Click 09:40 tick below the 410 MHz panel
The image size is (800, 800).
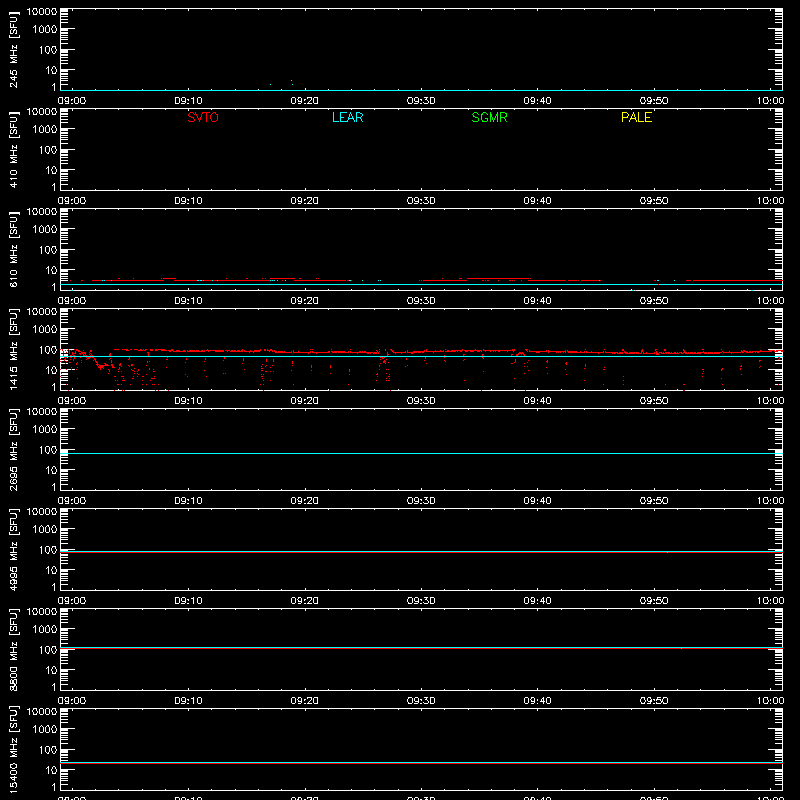pos(537,201)
